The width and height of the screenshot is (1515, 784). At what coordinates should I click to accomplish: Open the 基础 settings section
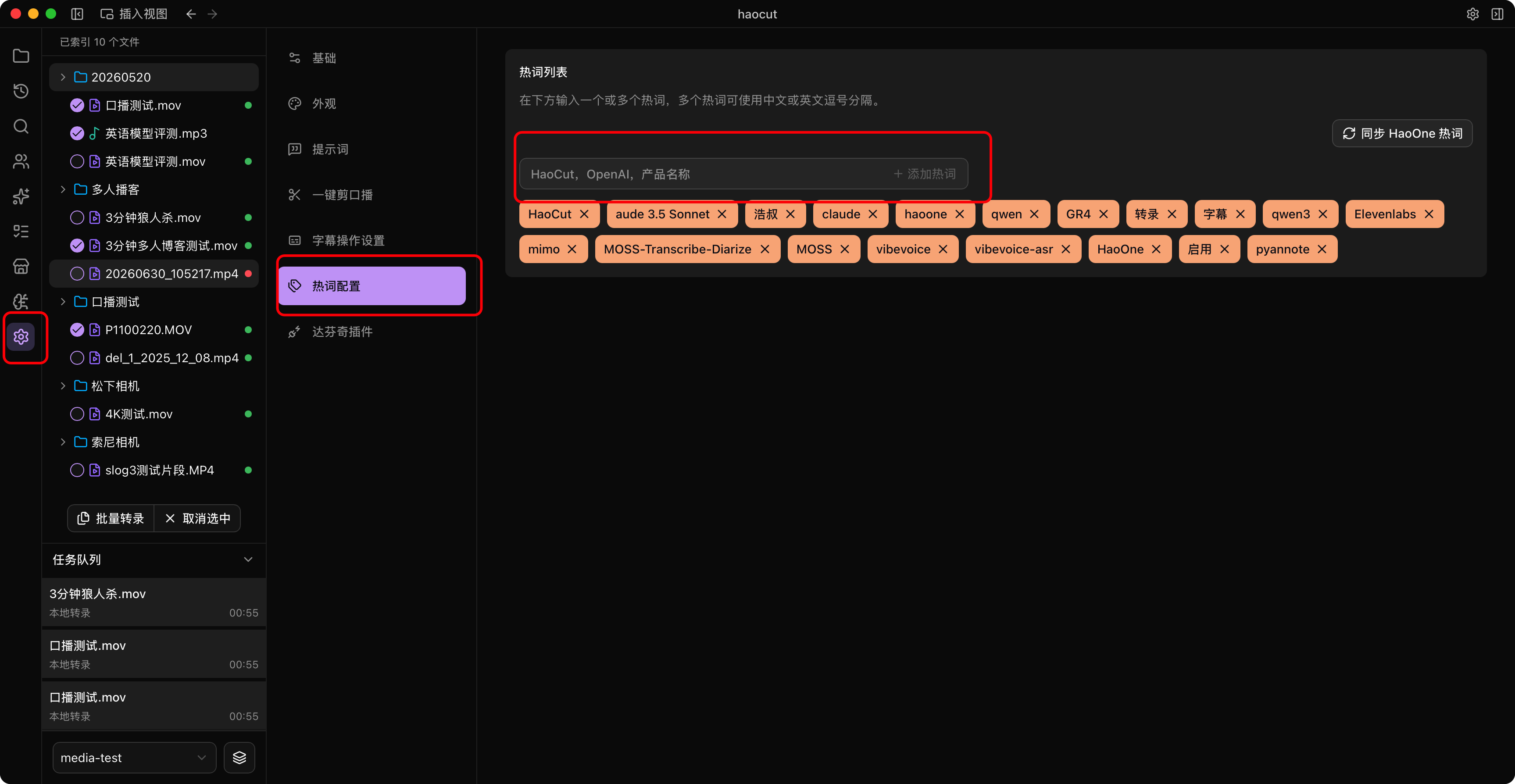pos(372,58)
